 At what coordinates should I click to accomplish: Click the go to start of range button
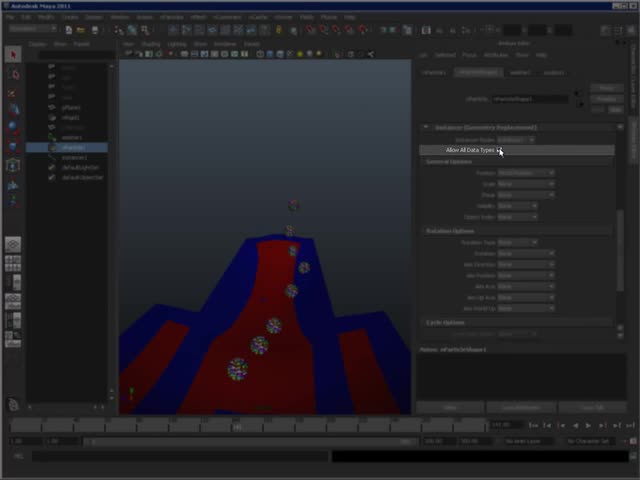click(533, 425)
